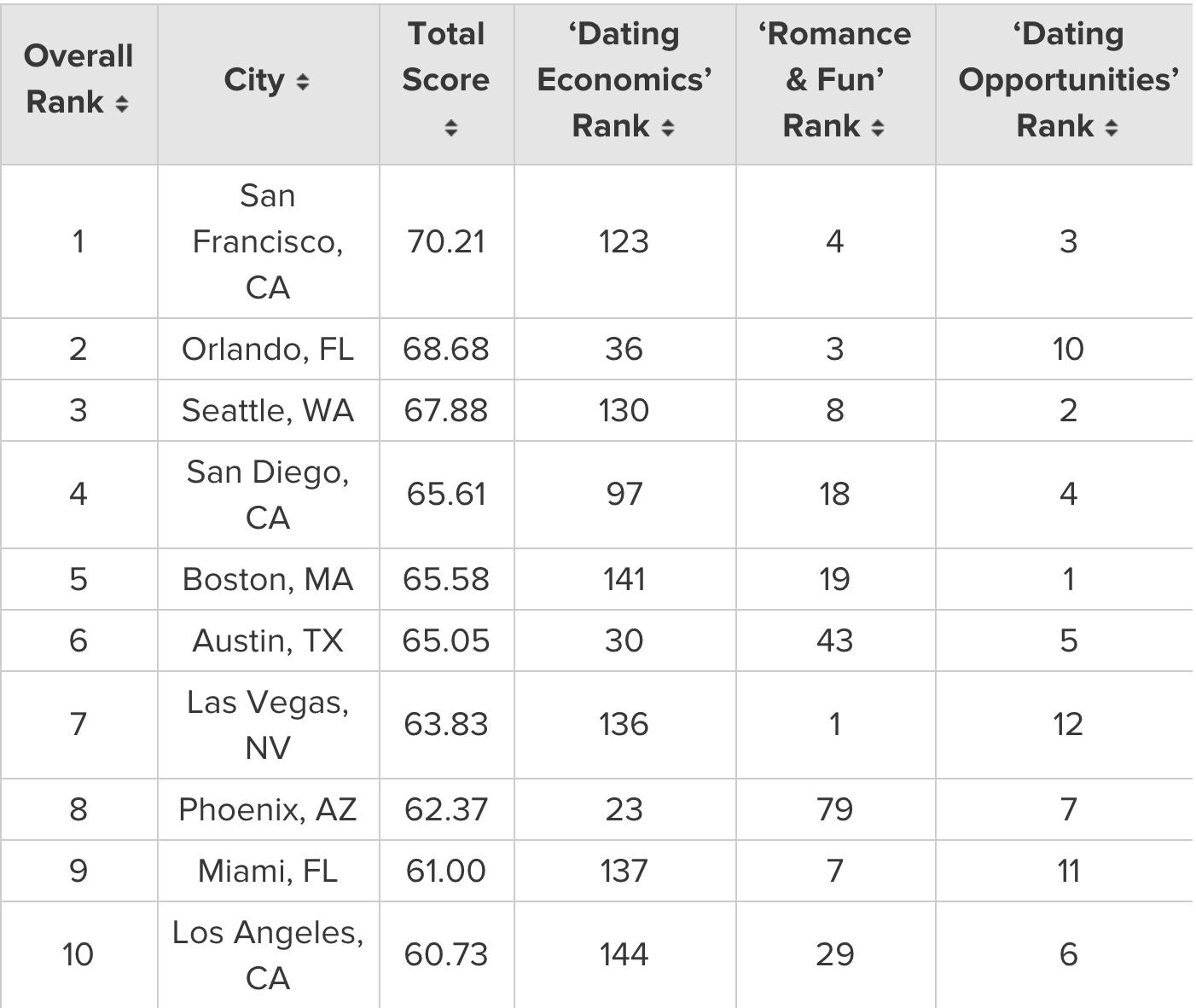Select the San Francisco, CA city cell

click(x=268, y=241)
